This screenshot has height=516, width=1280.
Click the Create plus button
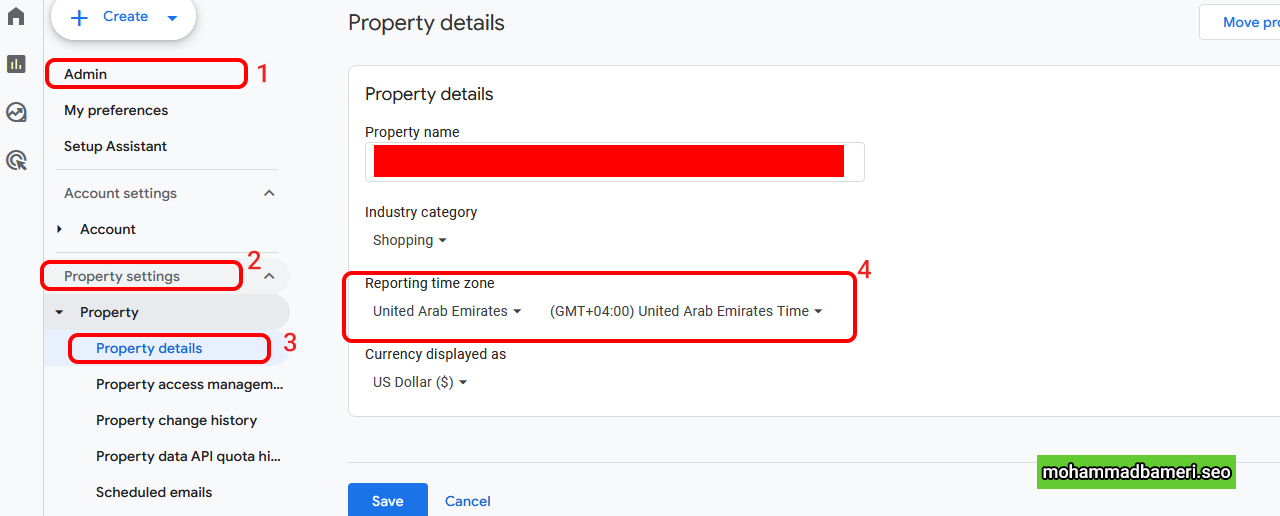pos(123,17)
